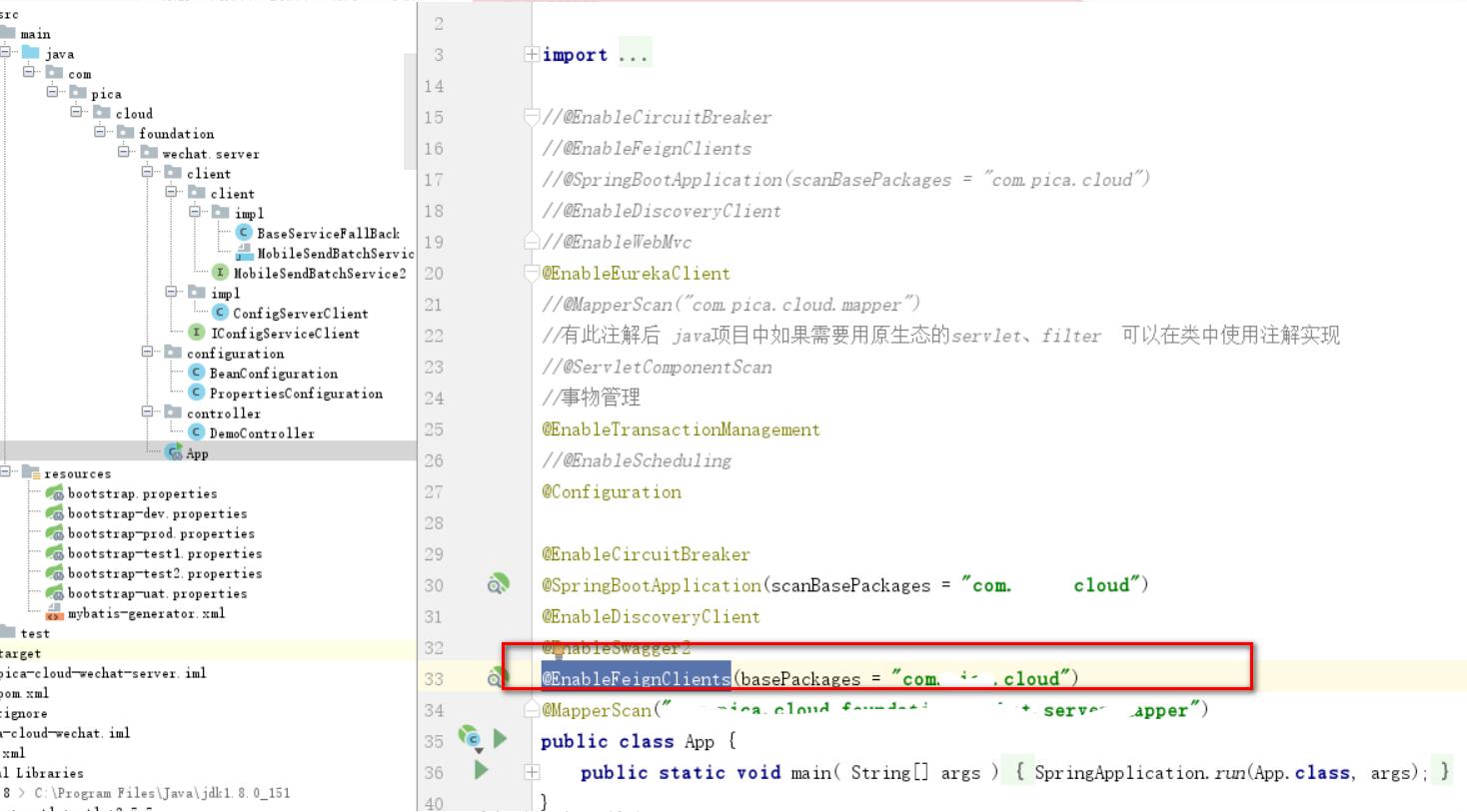The width and height of the screenshot is (1467, 812).
Task: Collapse the com package node
Action: coord(29,72)
